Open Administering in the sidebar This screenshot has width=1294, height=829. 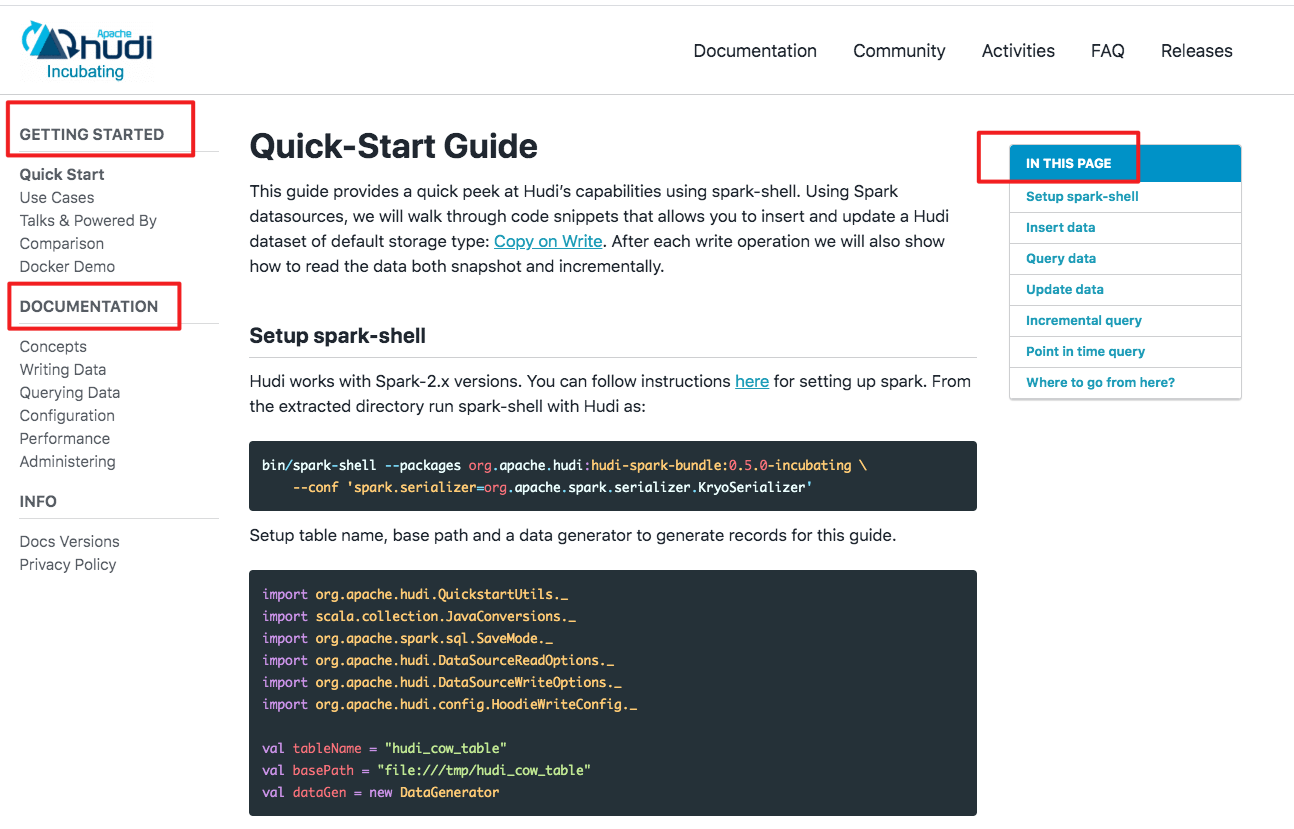[67, 461]
